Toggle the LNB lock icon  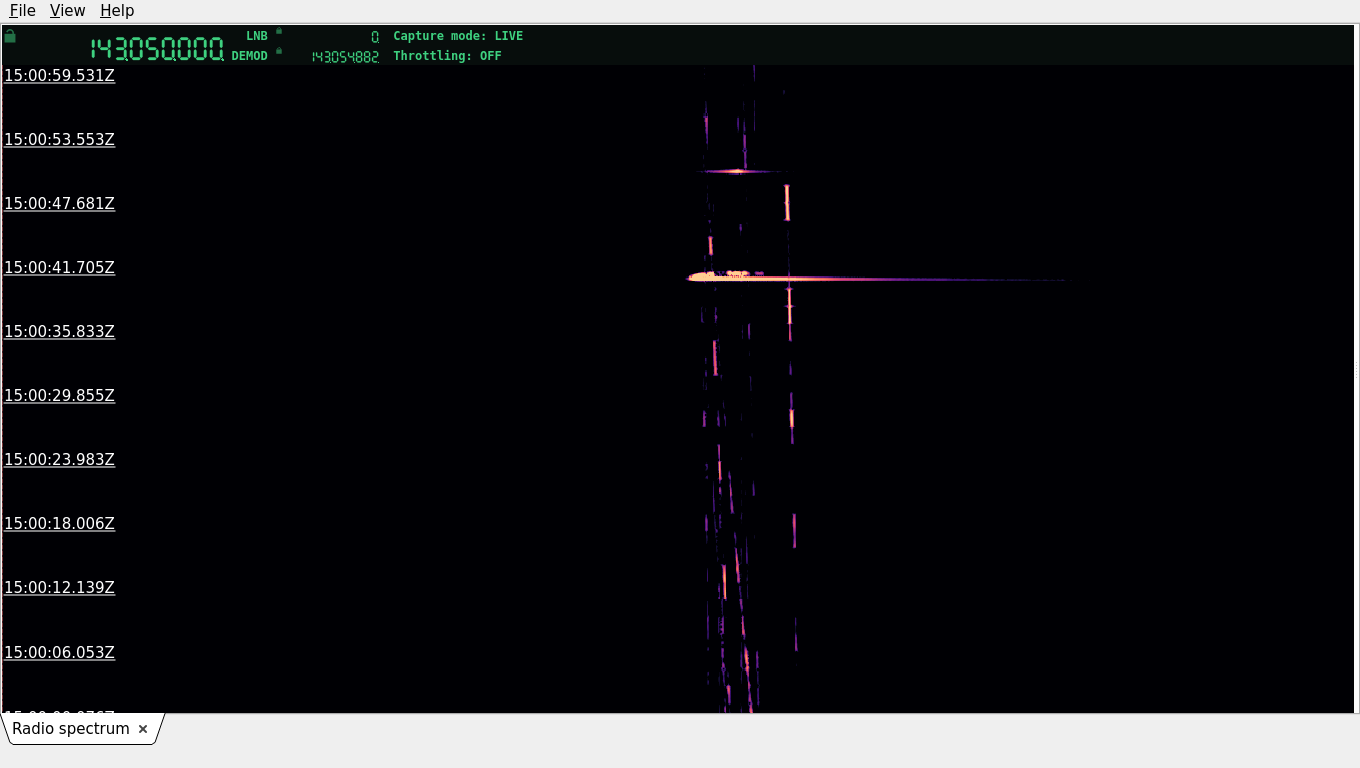point(279,31)
